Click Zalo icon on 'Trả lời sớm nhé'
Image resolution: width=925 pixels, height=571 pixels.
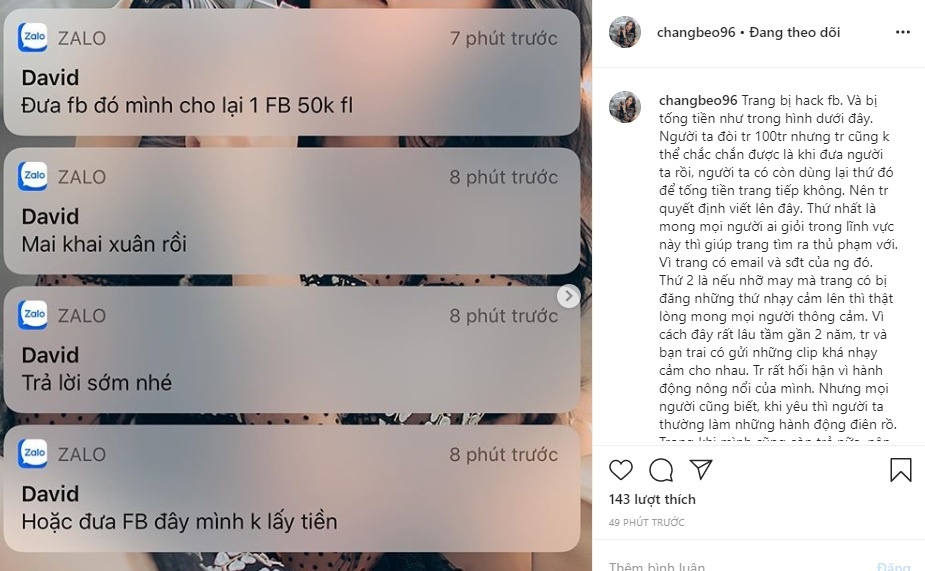click(x=33, y=314)
